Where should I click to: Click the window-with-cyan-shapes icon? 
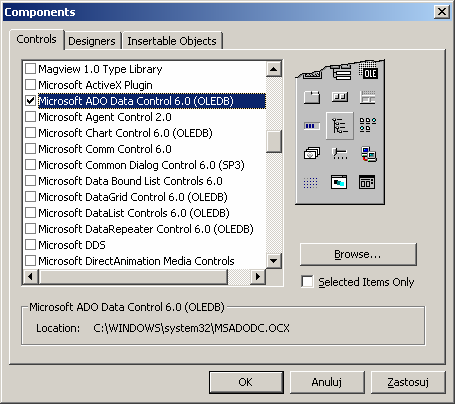pyautogui.click(x=339, y=182)
